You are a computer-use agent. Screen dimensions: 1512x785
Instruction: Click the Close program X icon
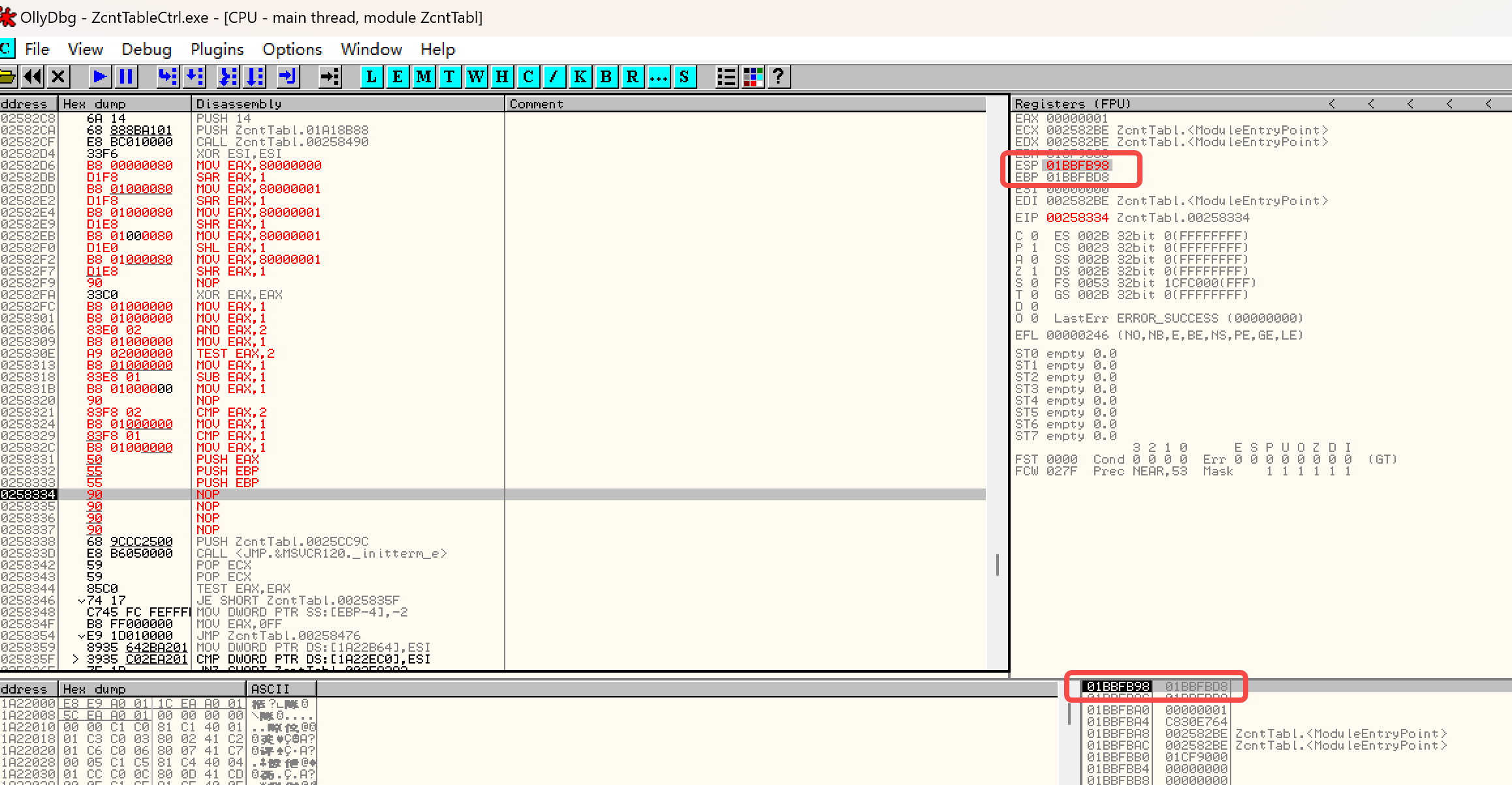pos(58,77)
